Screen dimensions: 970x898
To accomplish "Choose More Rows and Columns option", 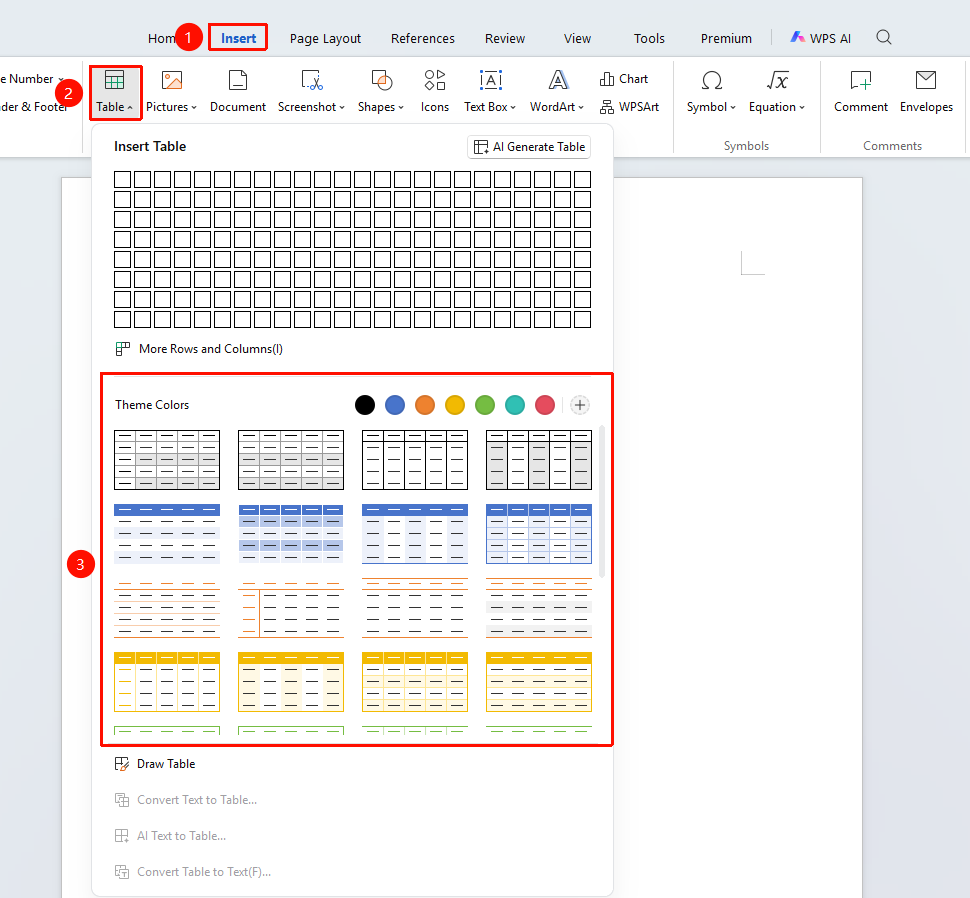I will point(199,349).
